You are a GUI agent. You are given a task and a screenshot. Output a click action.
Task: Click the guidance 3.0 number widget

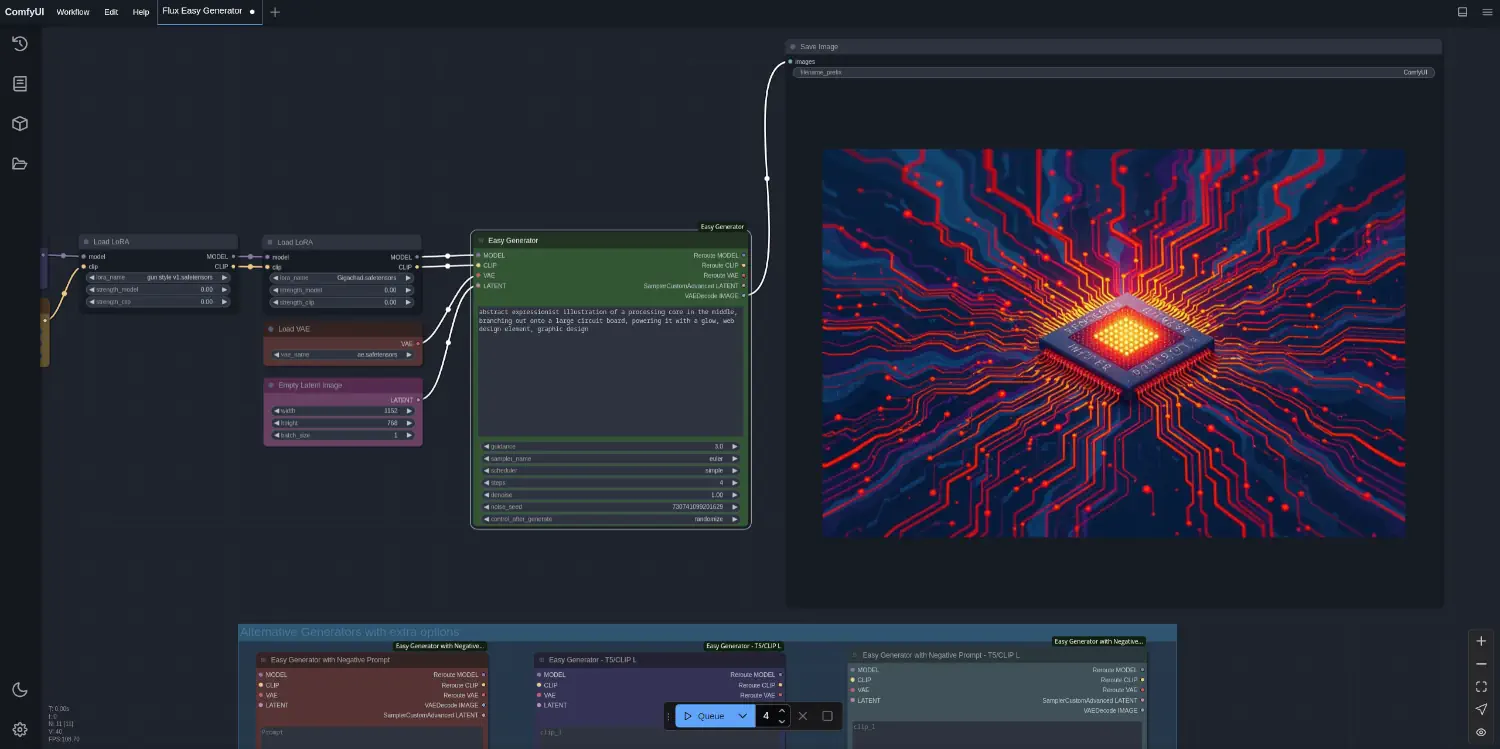pos(611,446)
